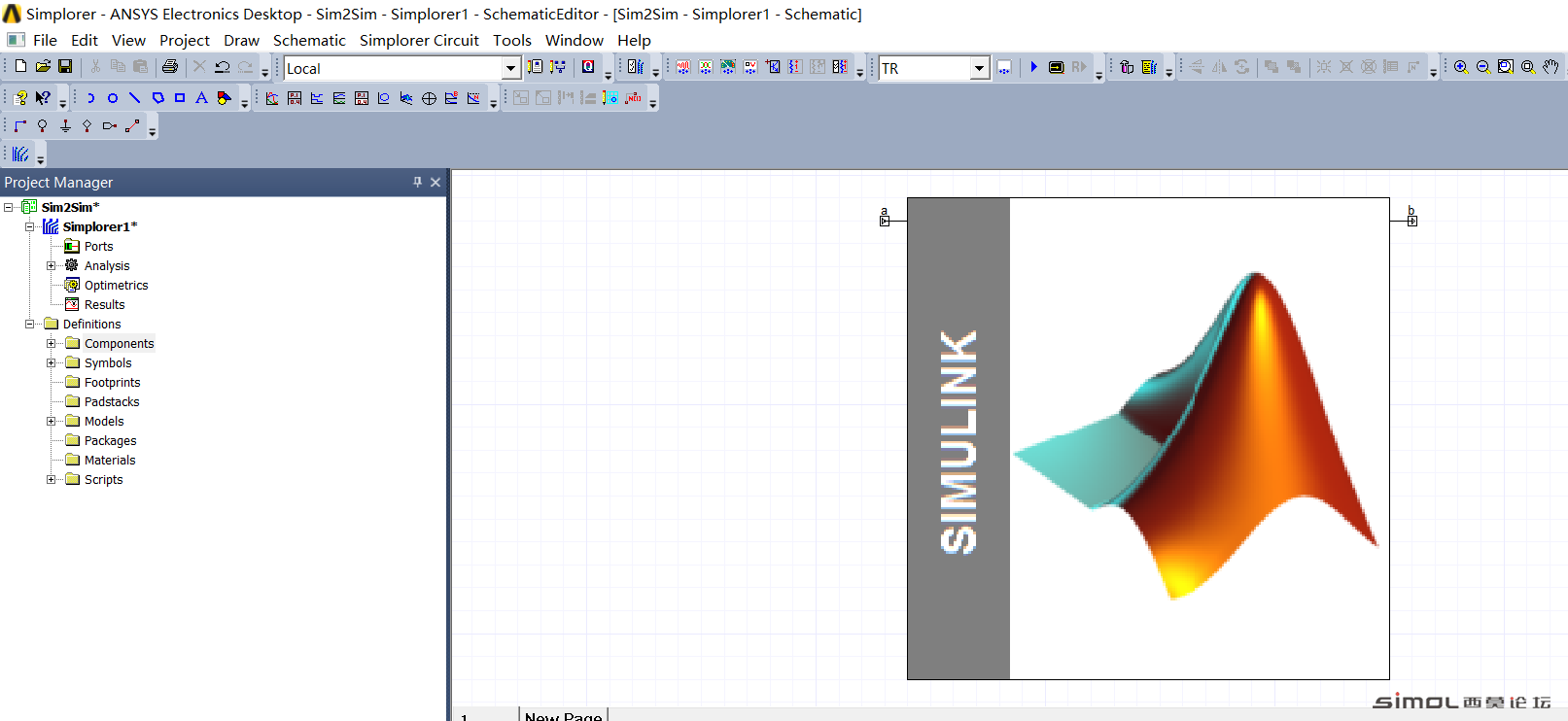Click the SIMULINK component block
Screen dimensions: 1568x721
point(1148,438)
